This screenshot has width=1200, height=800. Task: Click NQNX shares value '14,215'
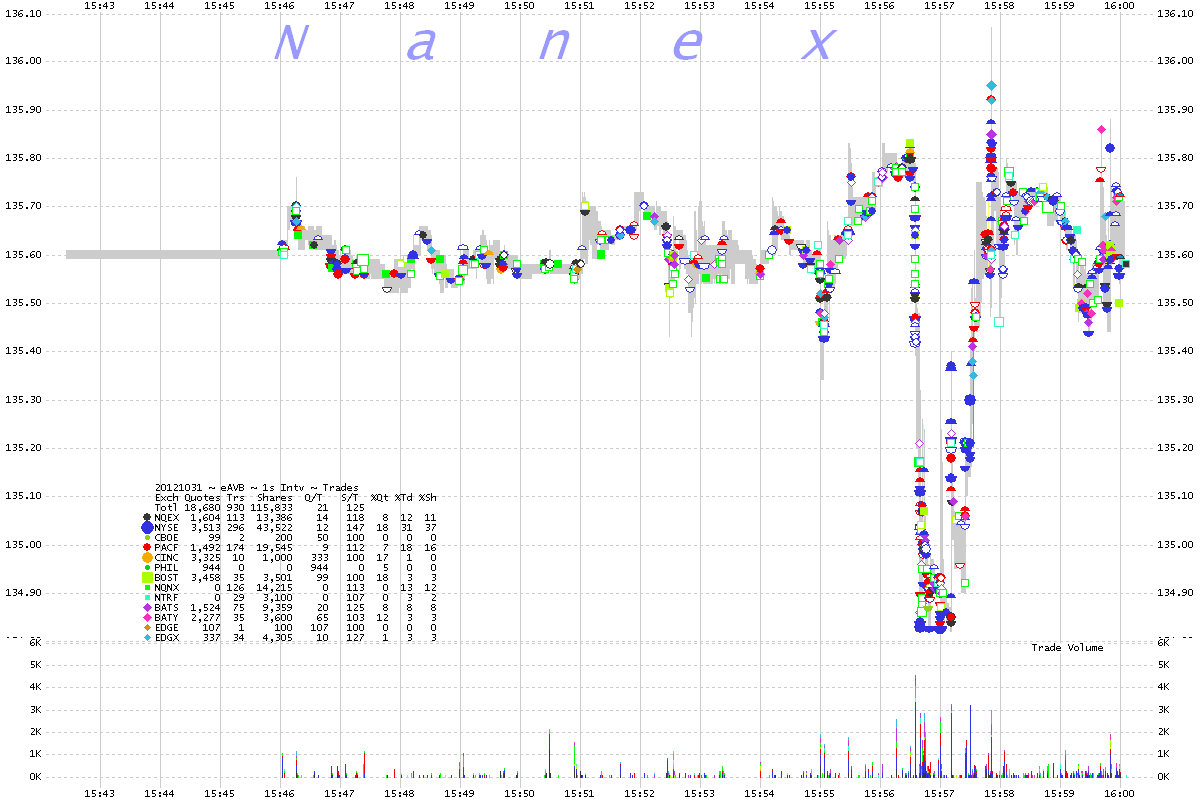click(x=275, y=588)
